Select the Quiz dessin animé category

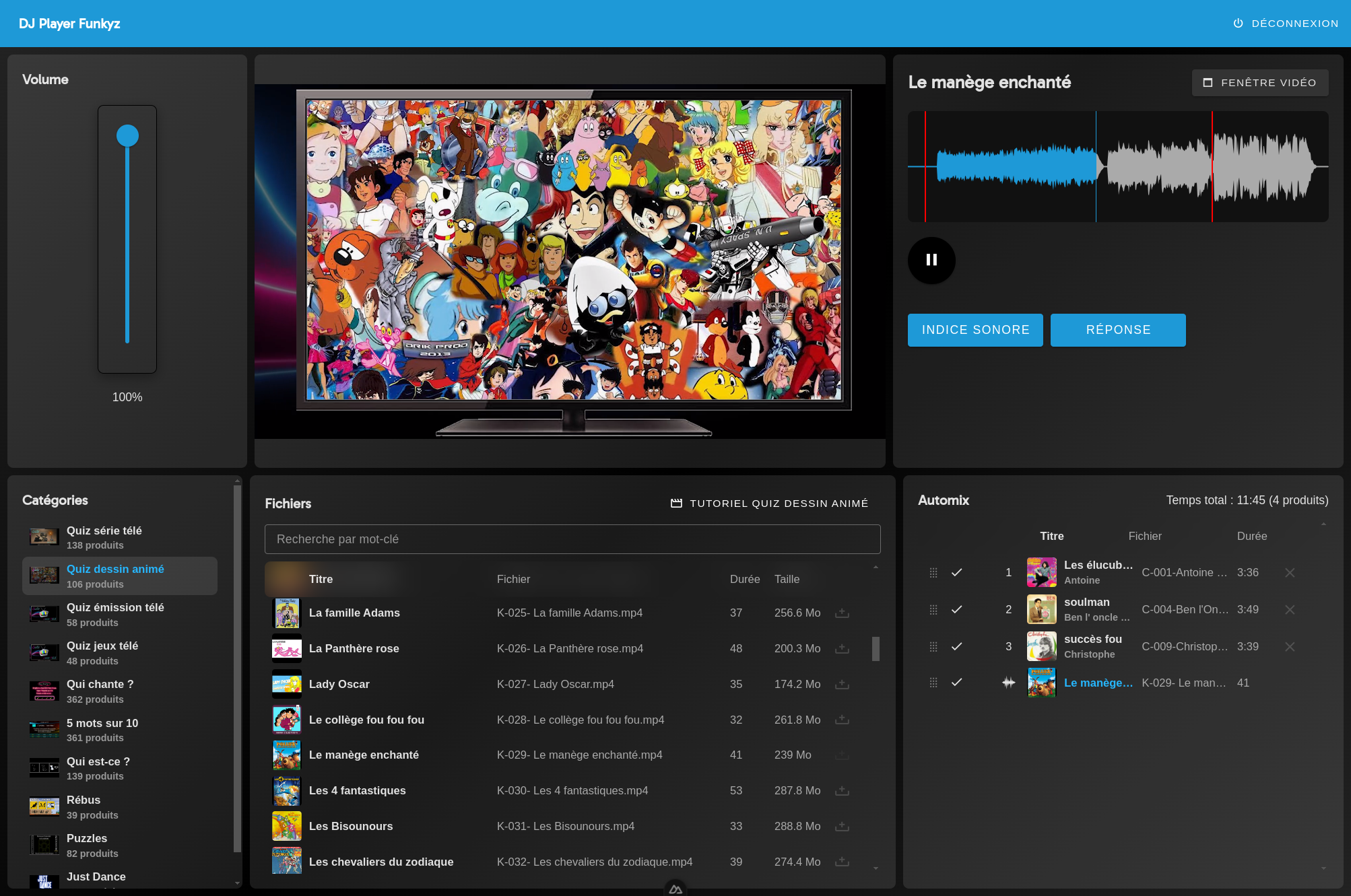point(120,576)
